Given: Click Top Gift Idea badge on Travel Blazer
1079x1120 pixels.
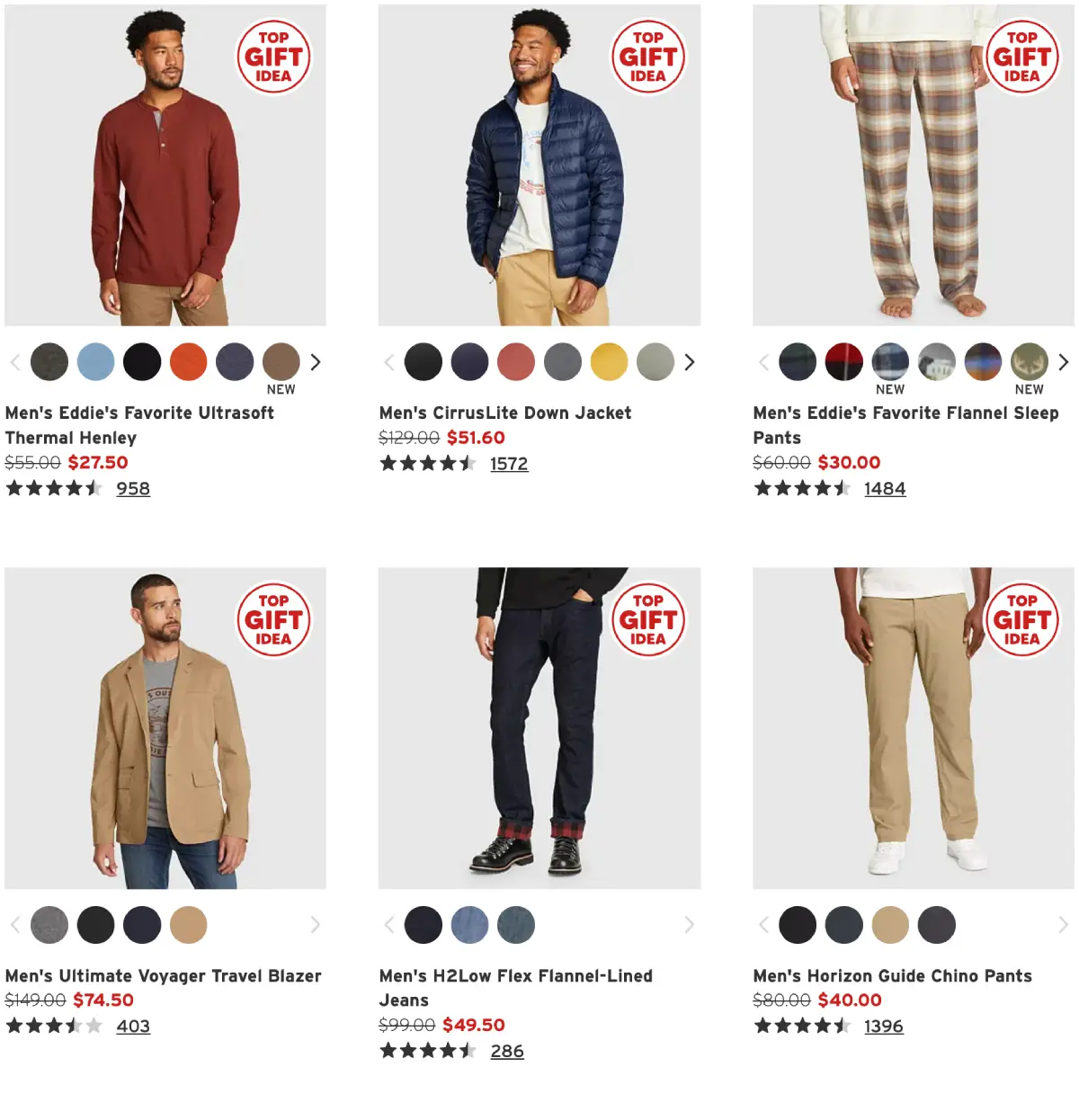Looking at the screenshot, I should point(273,619).
